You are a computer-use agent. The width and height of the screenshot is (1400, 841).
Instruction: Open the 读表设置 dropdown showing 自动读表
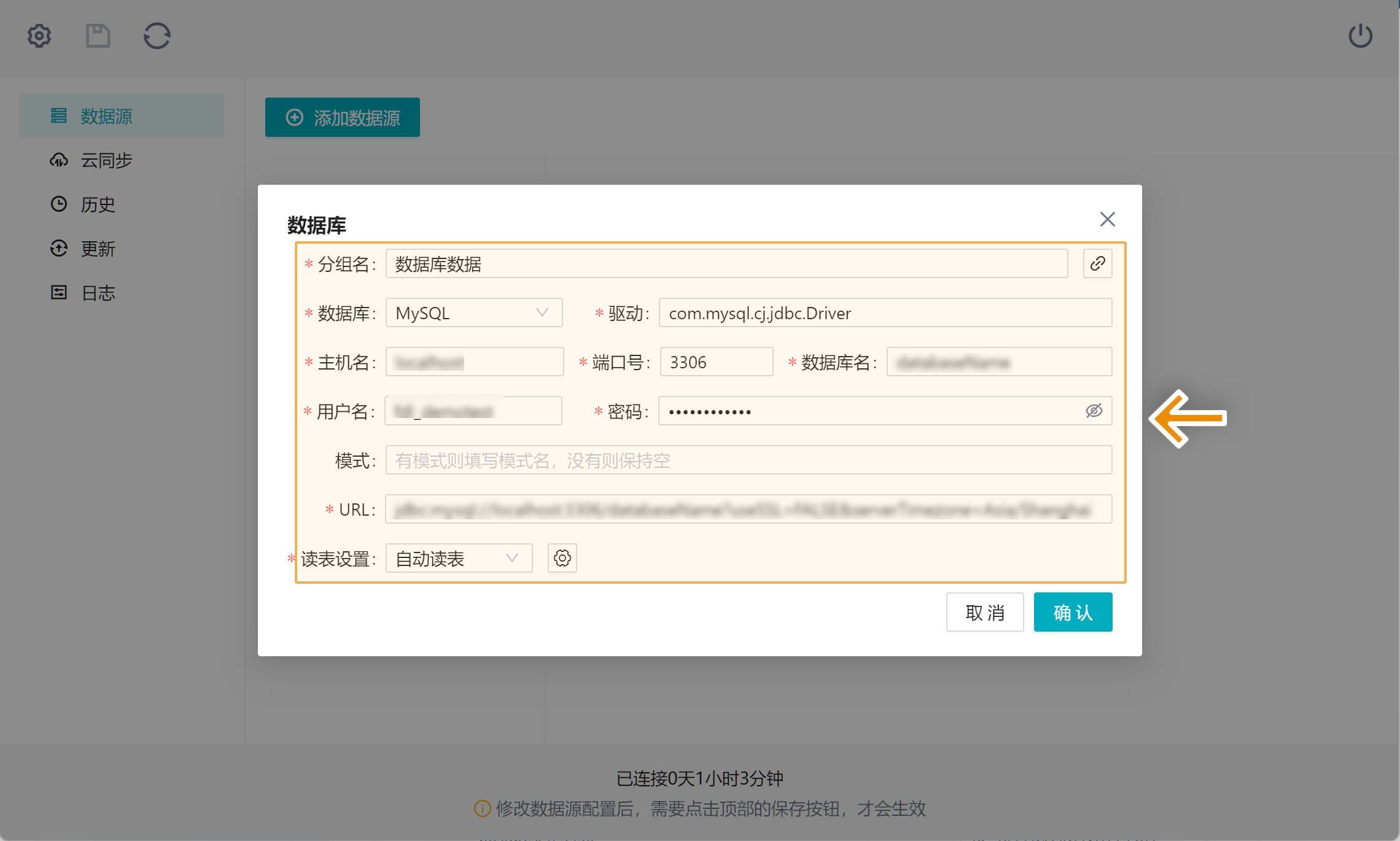click(458, 558)
